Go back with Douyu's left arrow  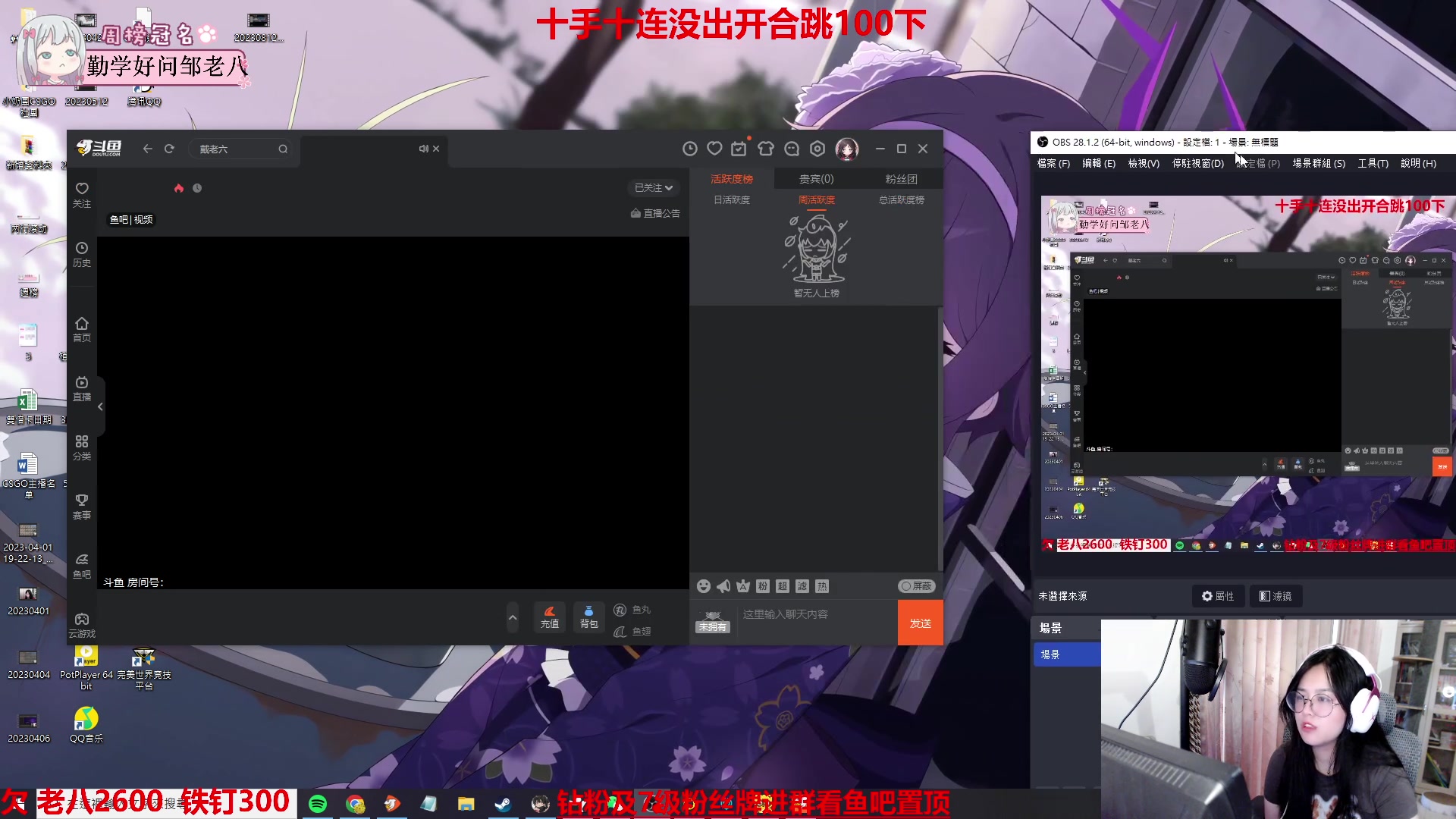click(x=148, y=149)
